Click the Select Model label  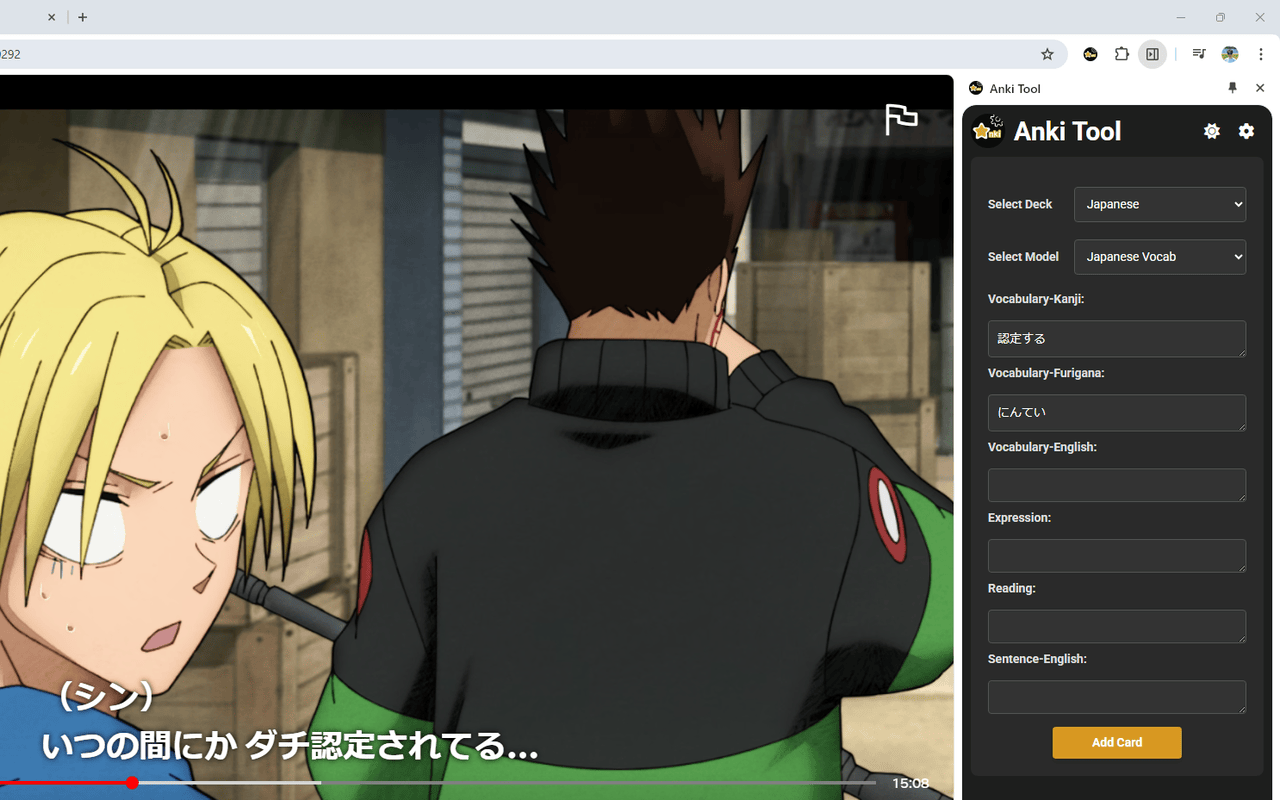(x=1023, y=257)
